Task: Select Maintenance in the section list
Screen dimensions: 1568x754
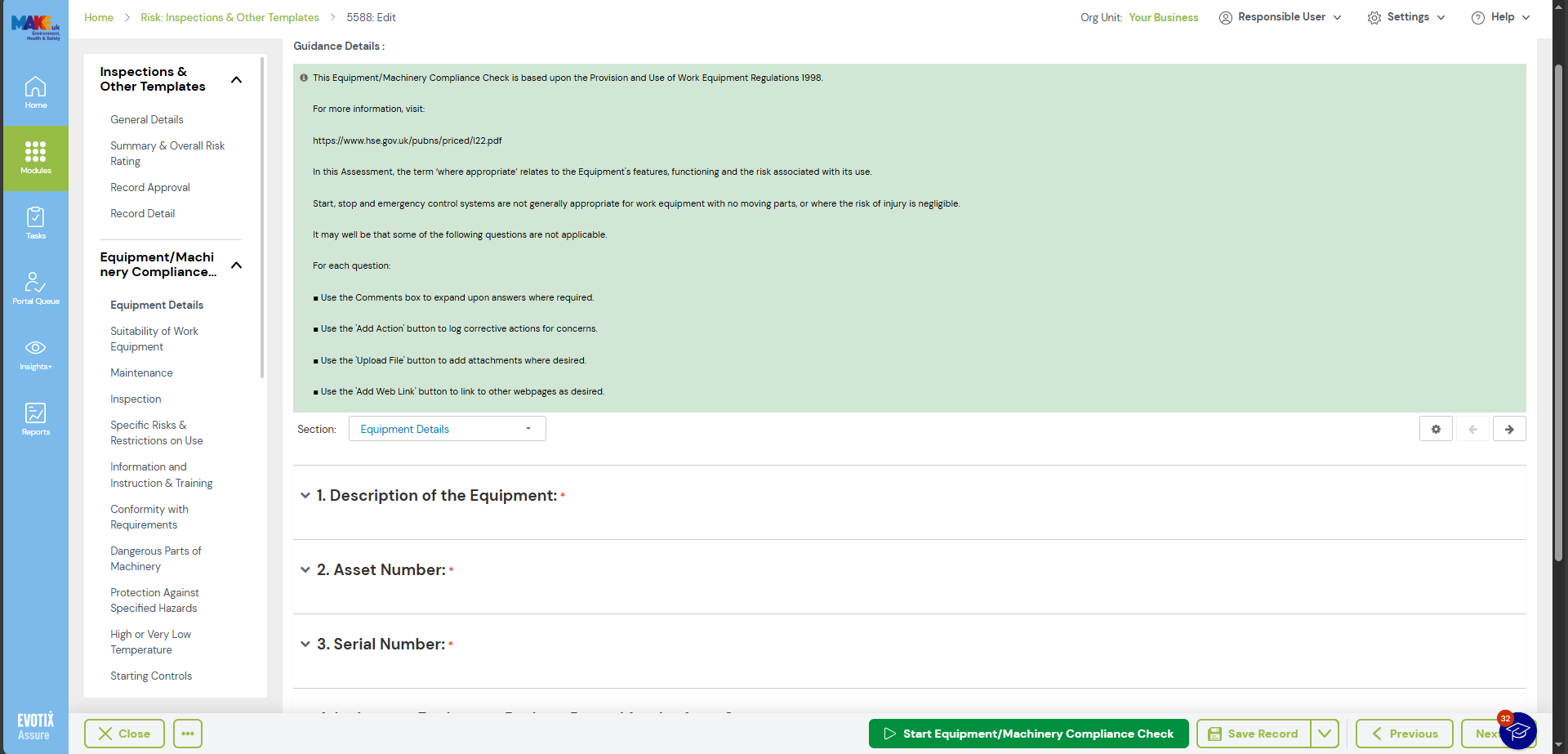Action: [x=141, y=373]
